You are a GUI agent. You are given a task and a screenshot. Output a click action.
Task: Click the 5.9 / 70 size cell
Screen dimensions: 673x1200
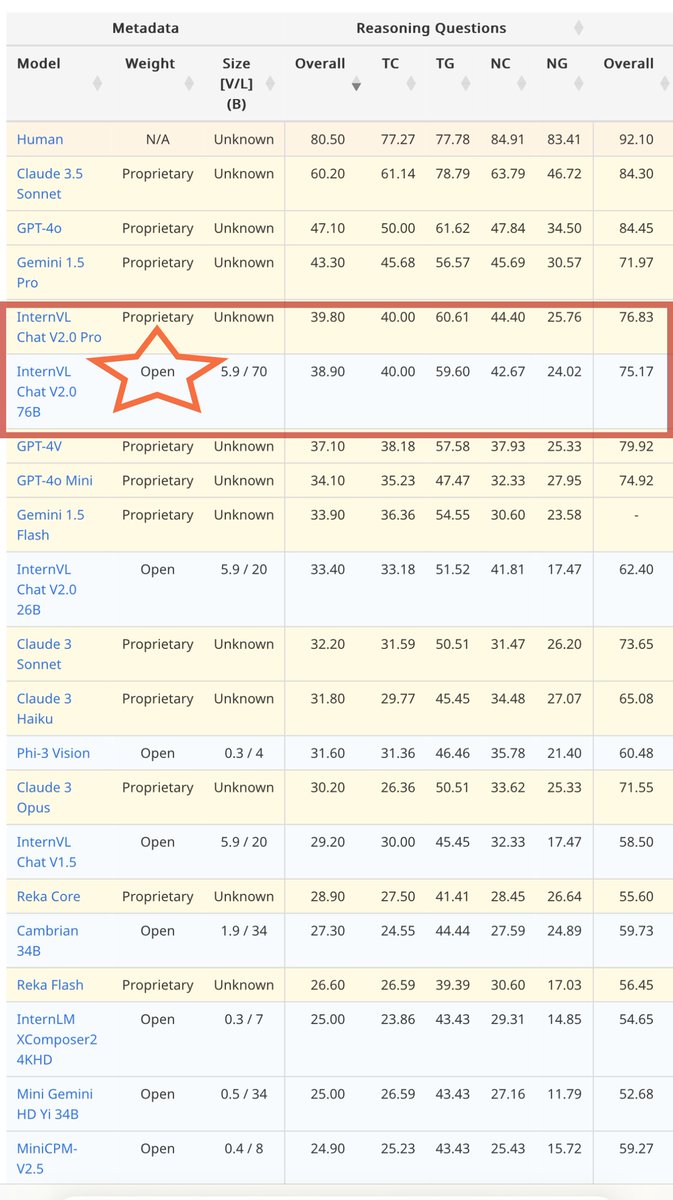(x=244, y=371)
